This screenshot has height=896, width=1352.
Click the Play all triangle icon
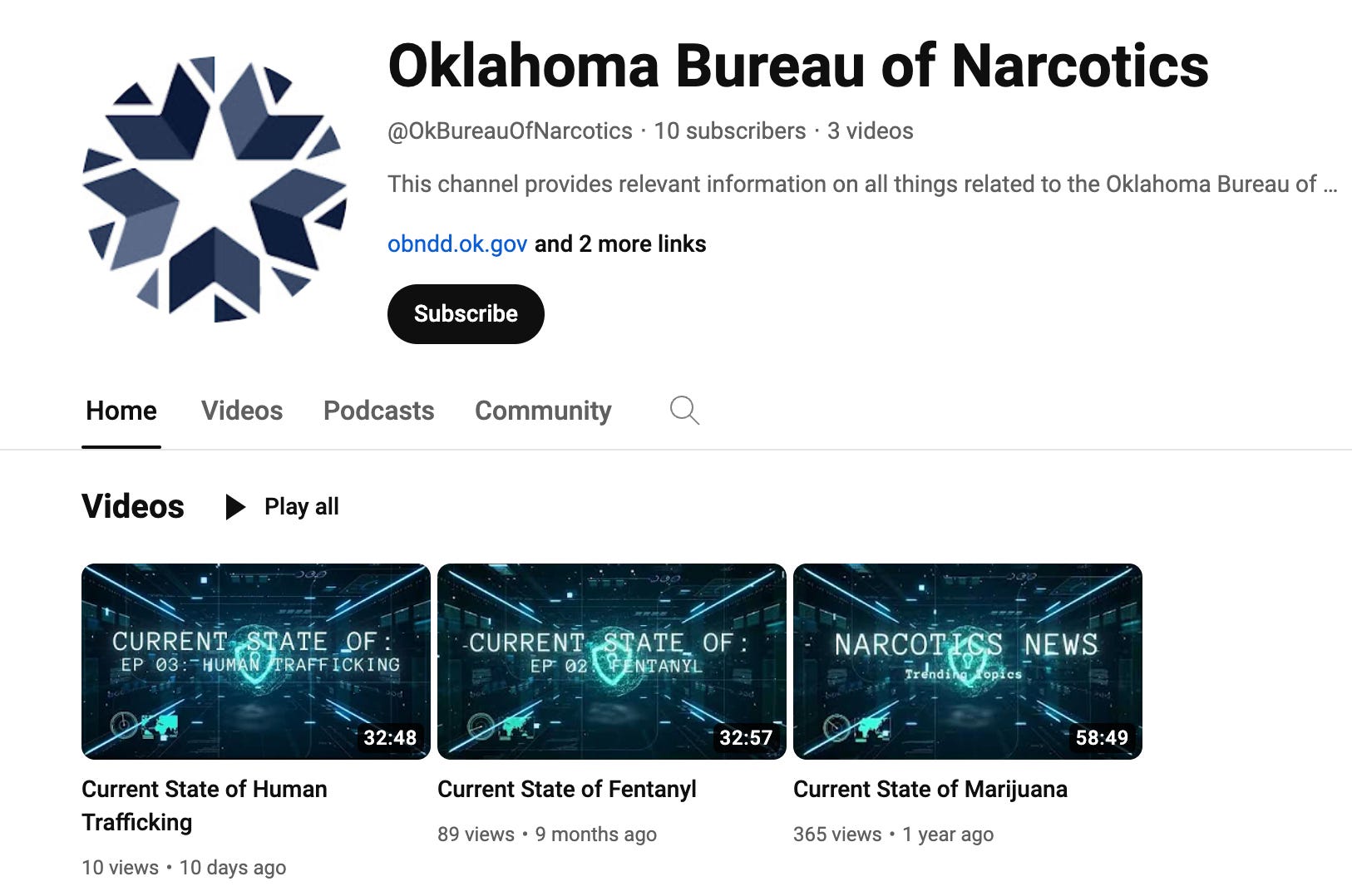[x=235, y=506]
